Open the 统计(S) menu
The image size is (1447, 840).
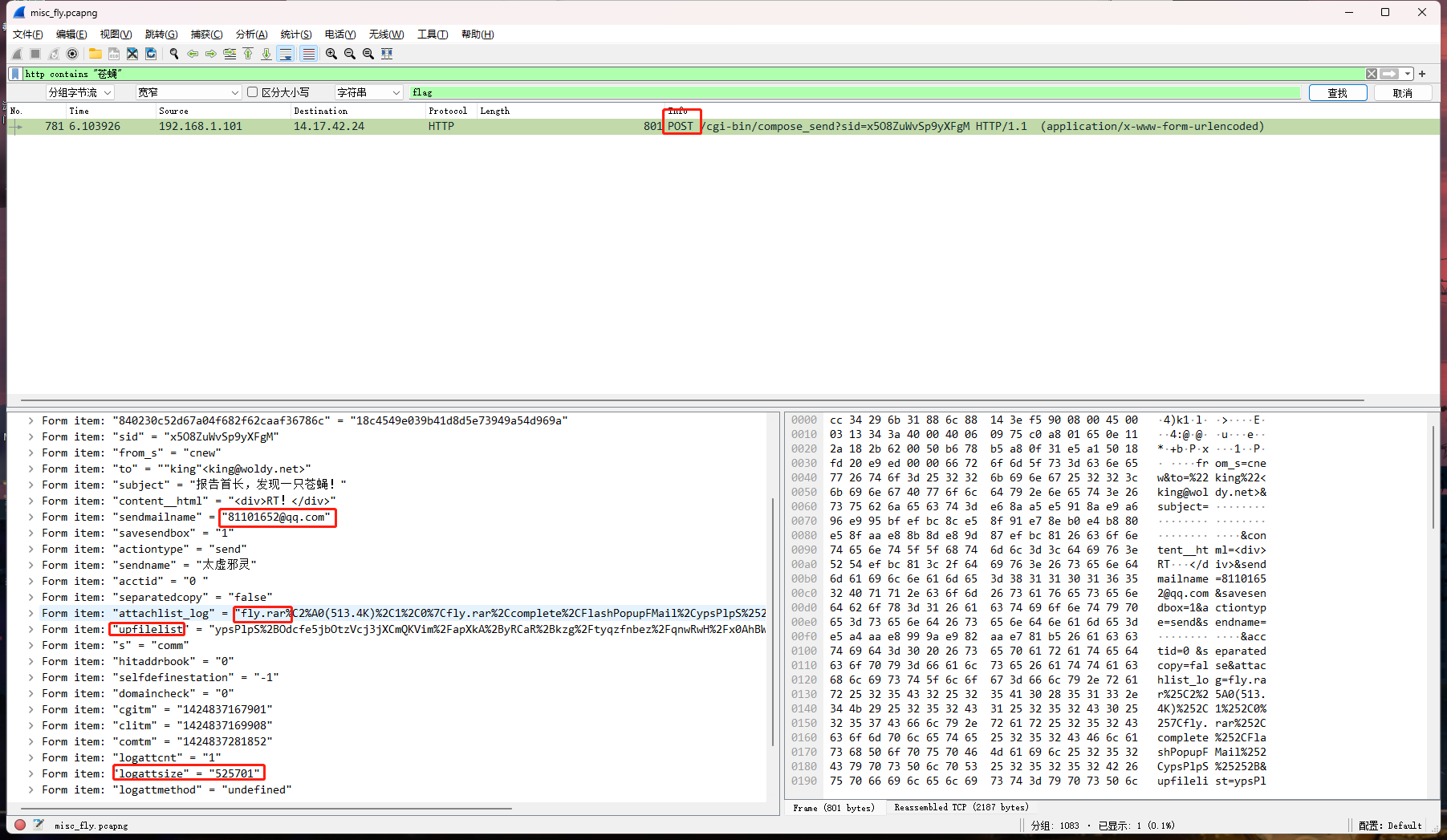click(x=296, y=34)
